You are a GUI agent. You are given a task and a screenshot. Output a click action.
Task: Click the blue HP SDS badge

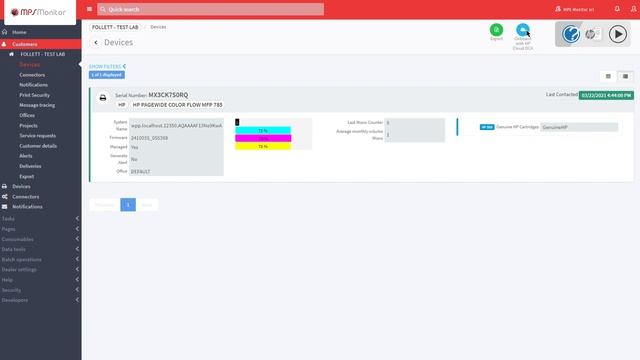[487, 127]
